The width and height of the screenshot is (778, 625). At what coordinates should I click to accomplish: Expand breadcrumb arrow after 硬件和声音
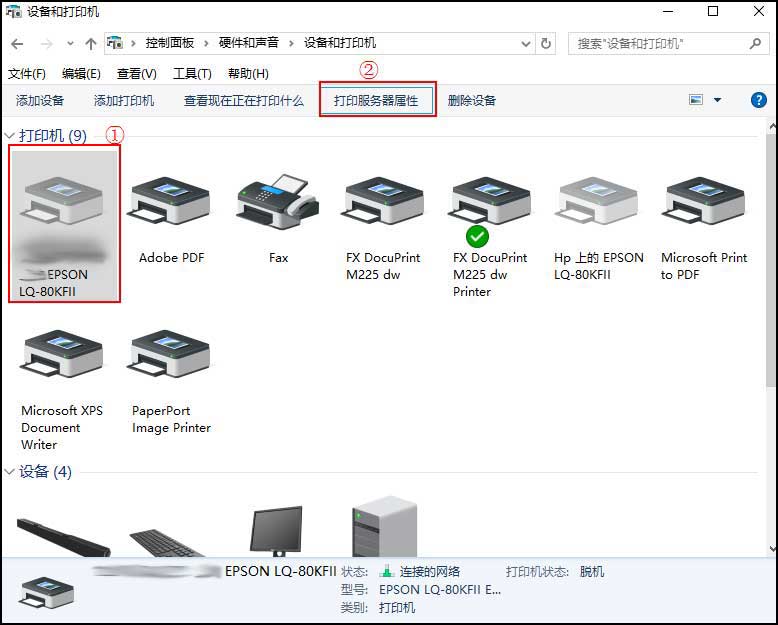click(x=291, y=44)
